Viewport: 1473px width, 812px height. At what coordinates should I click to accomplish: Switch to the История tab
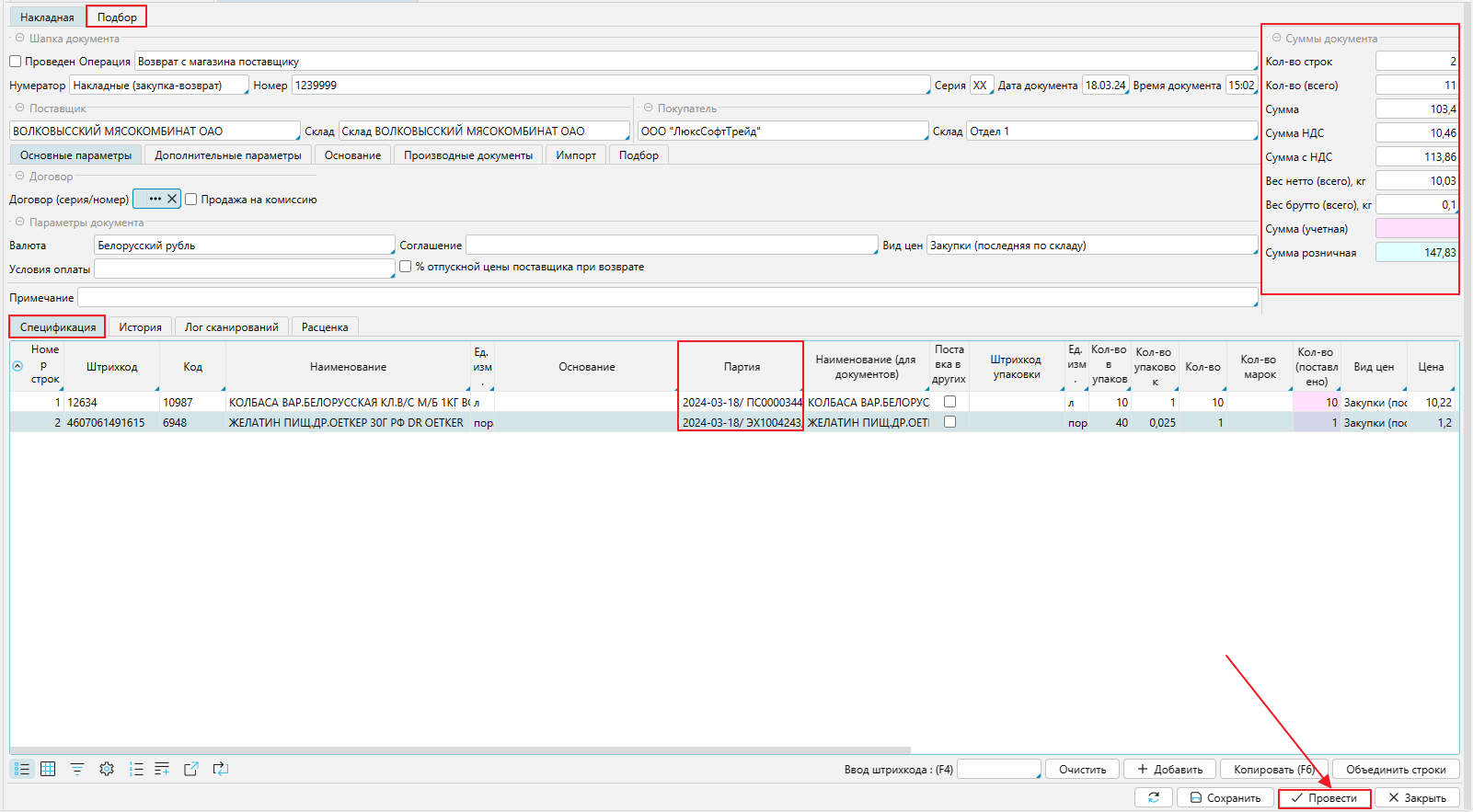tap(140, 326)
